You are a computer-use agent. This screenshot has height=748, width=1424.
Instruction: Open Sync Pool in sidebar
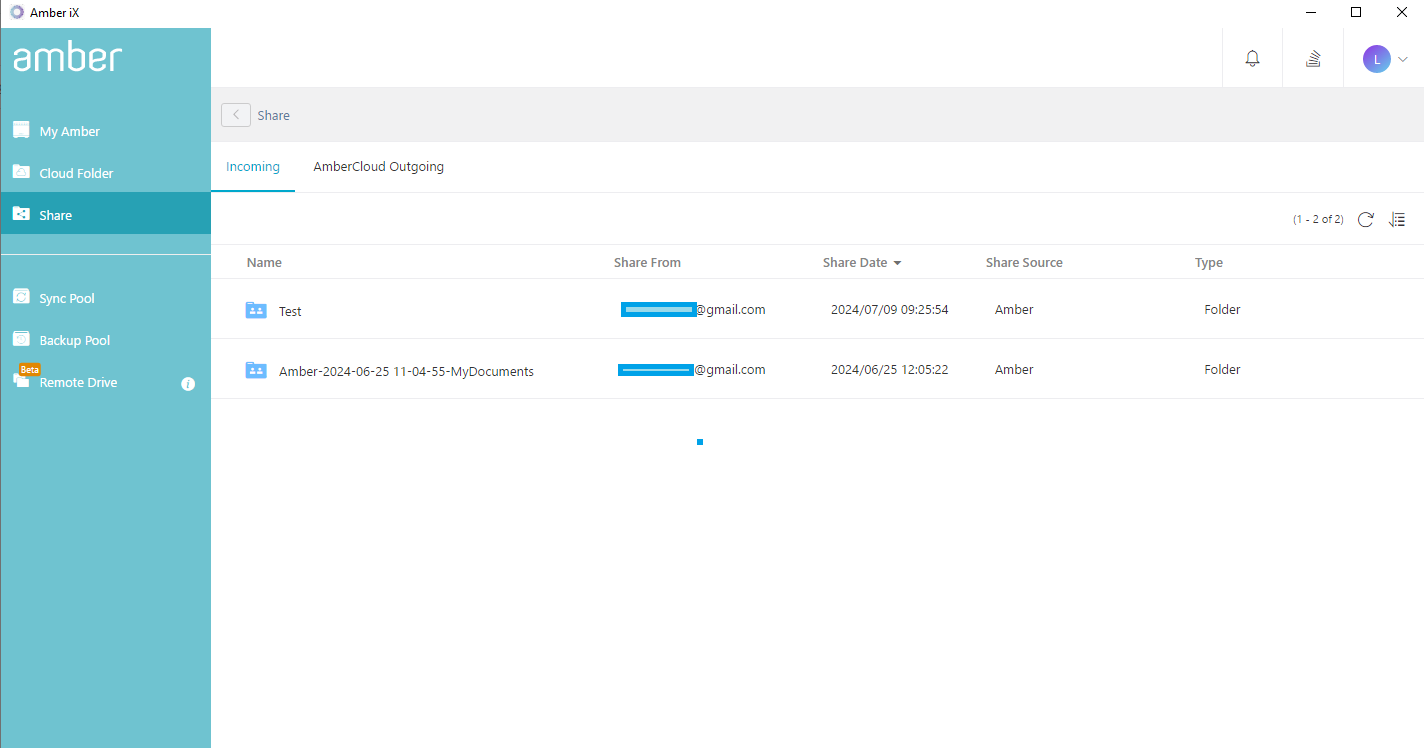[105, 298]
